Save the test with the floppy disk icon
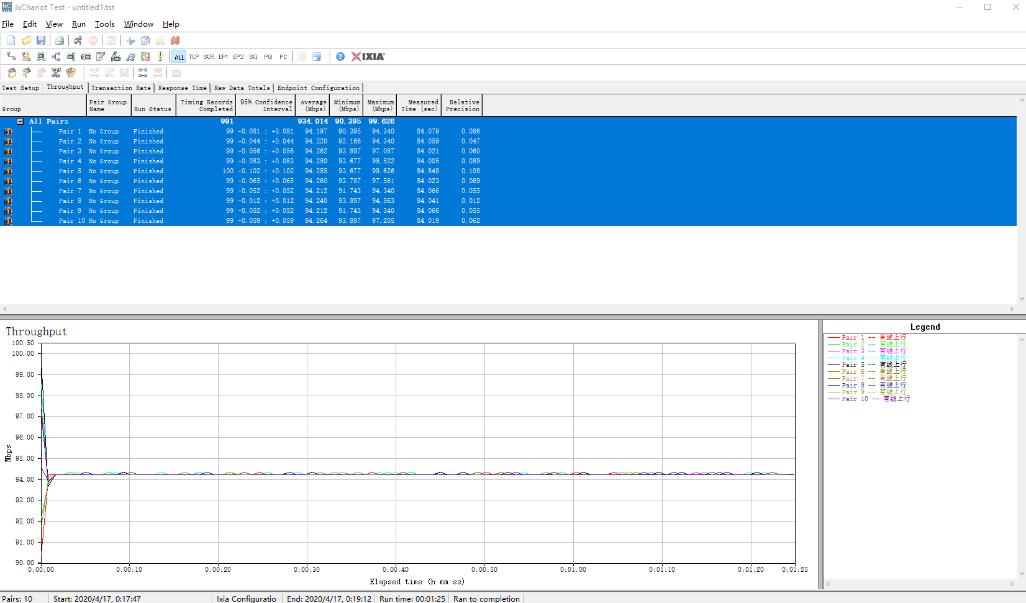1026x603 pixels. (41, 40)
